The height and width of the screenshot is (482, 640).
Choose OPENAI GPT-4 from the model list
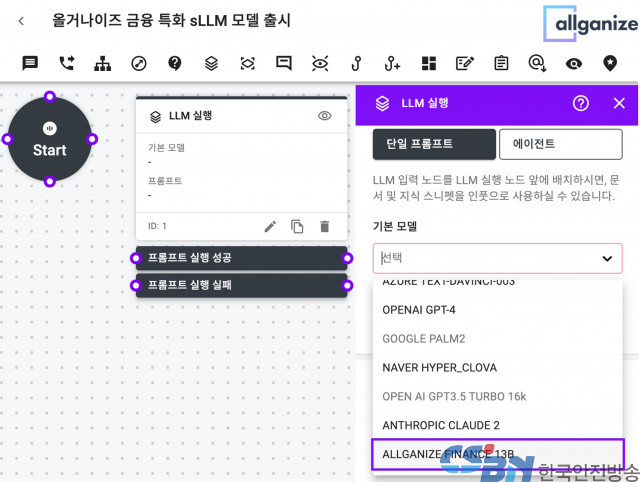coord(498,310)
